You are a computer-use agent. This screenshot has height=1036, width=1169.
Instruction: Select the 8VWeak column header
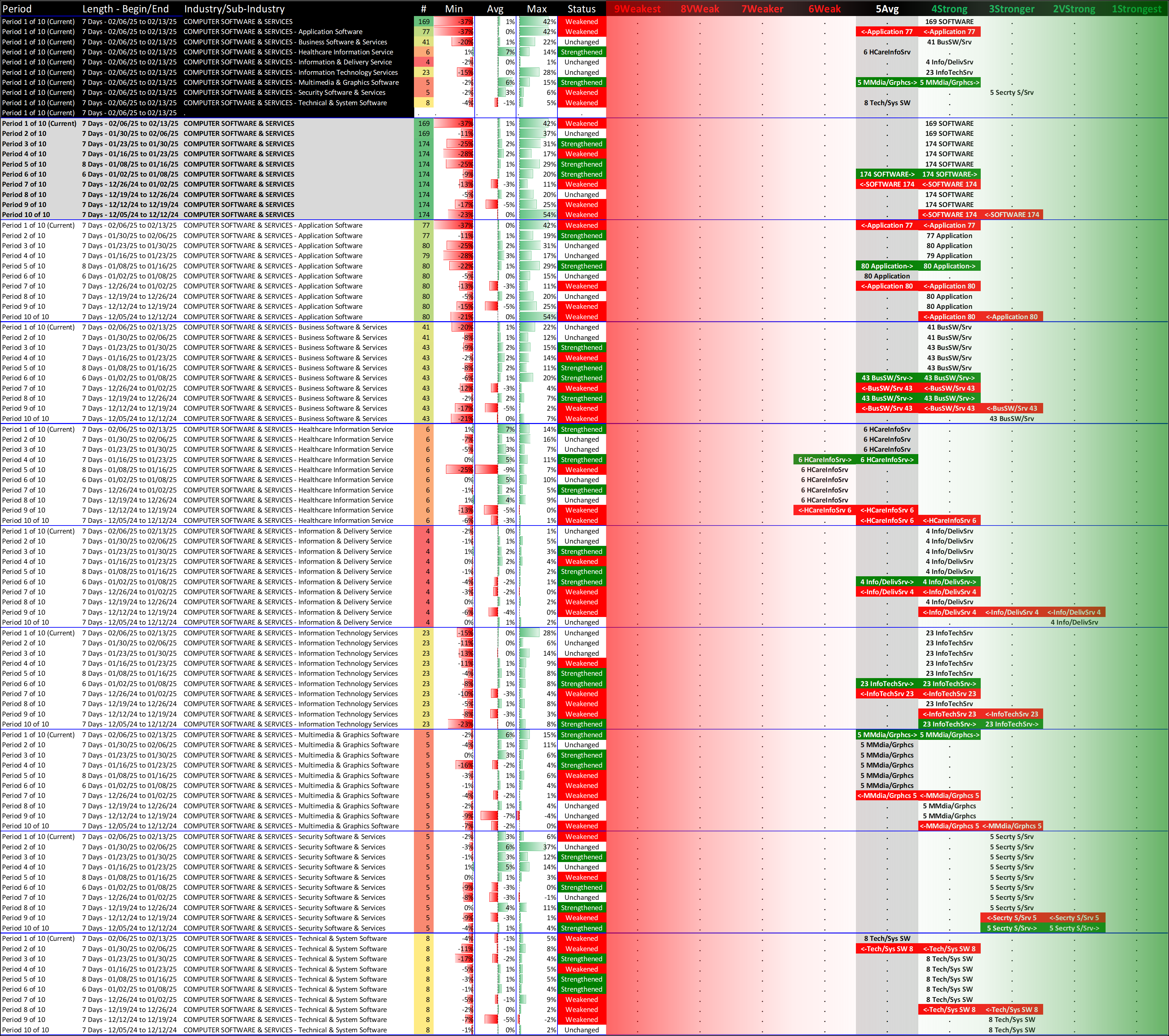point(699,9)
